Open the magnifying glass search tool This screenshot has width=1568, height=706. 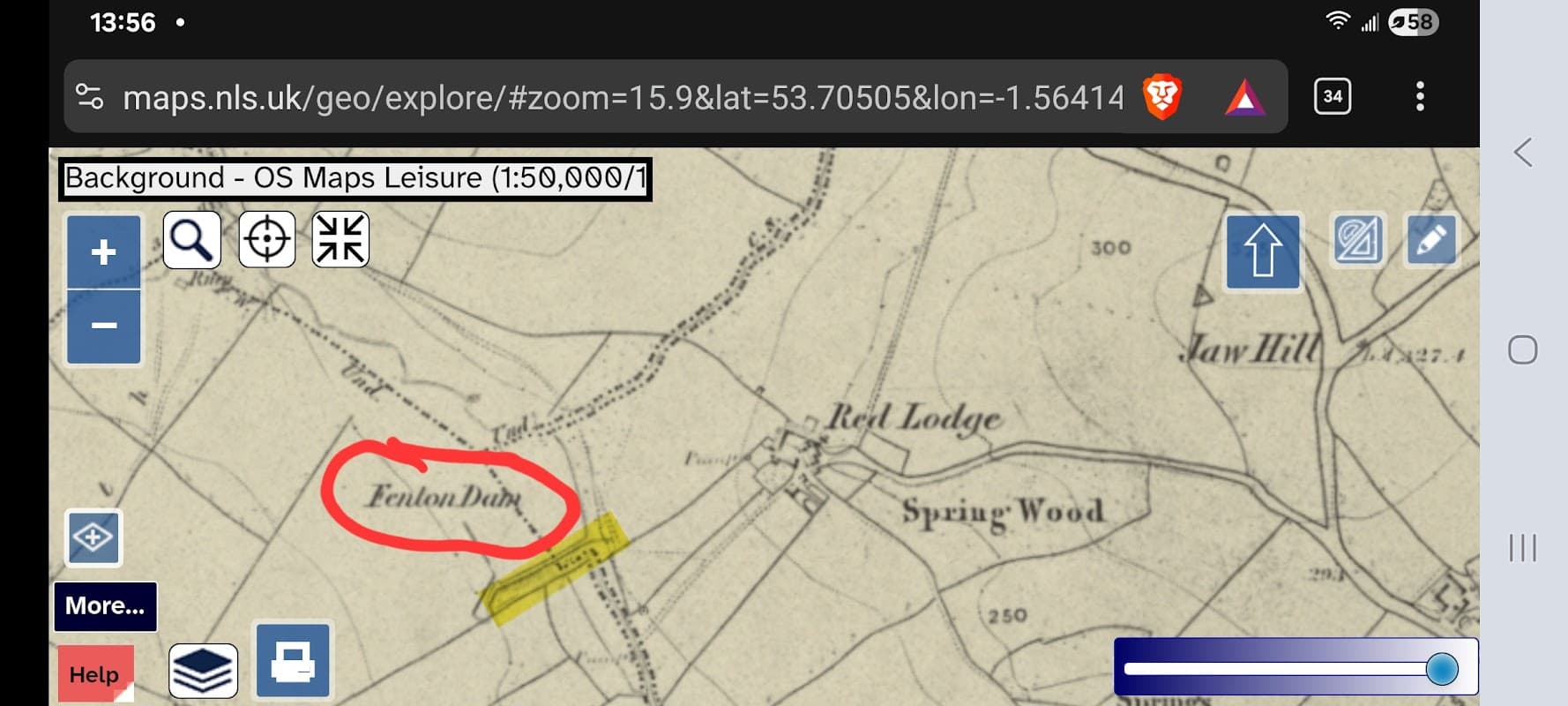191,239
